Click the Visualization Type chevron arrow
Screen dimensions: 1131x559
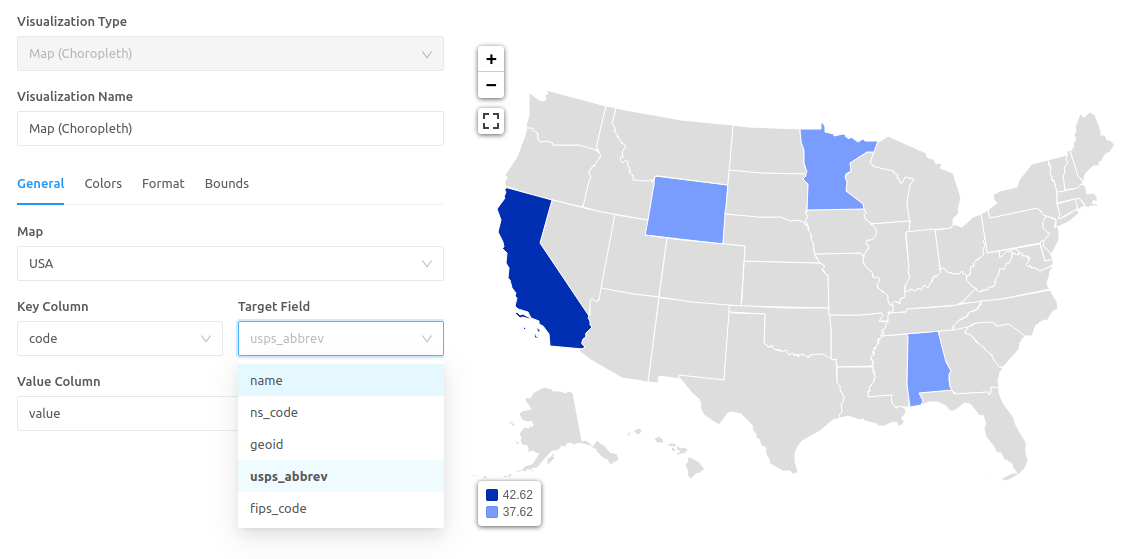tap(427, 54)
